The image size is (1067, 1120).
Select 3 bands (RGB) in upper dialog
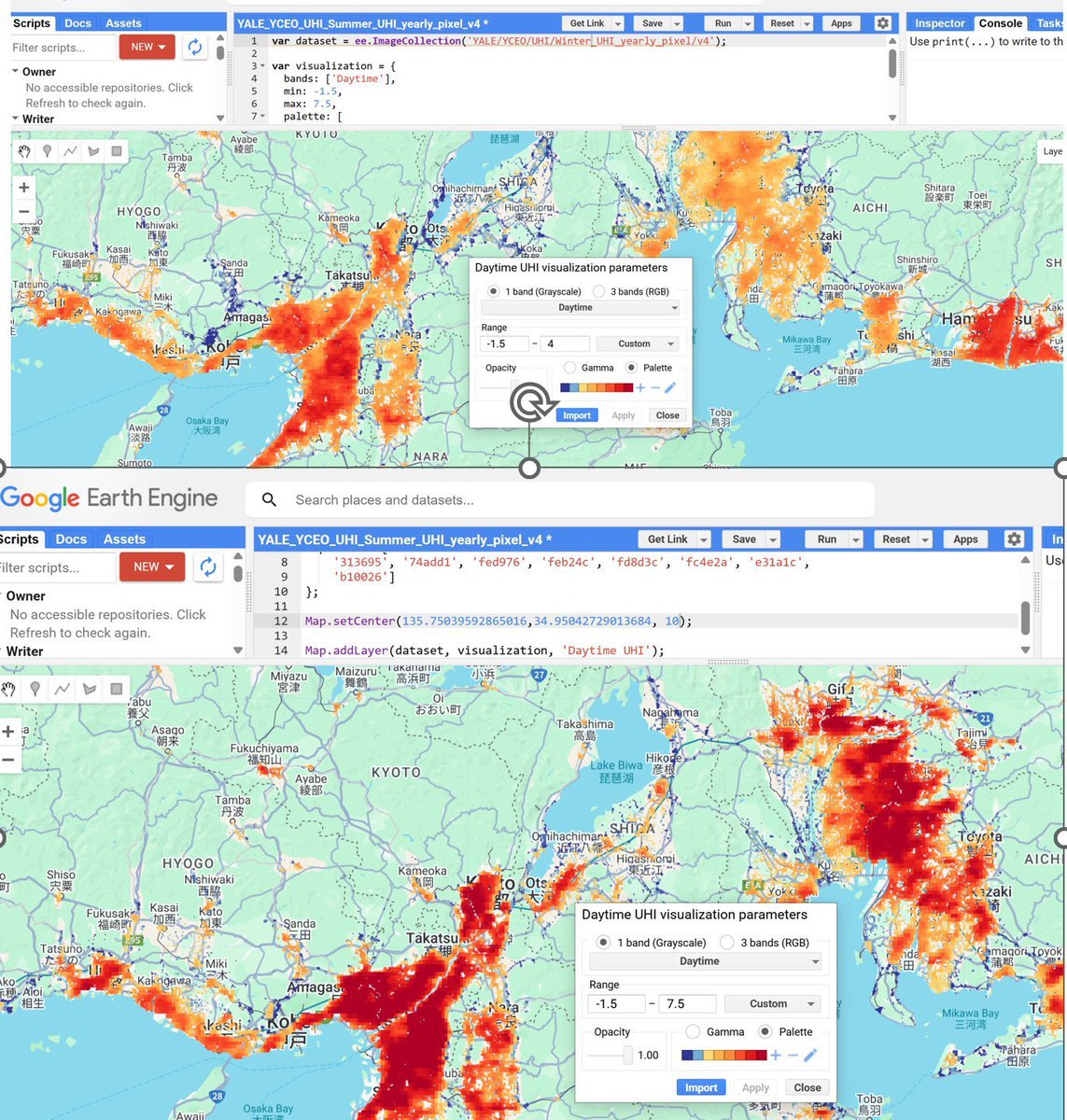[599, 291]
